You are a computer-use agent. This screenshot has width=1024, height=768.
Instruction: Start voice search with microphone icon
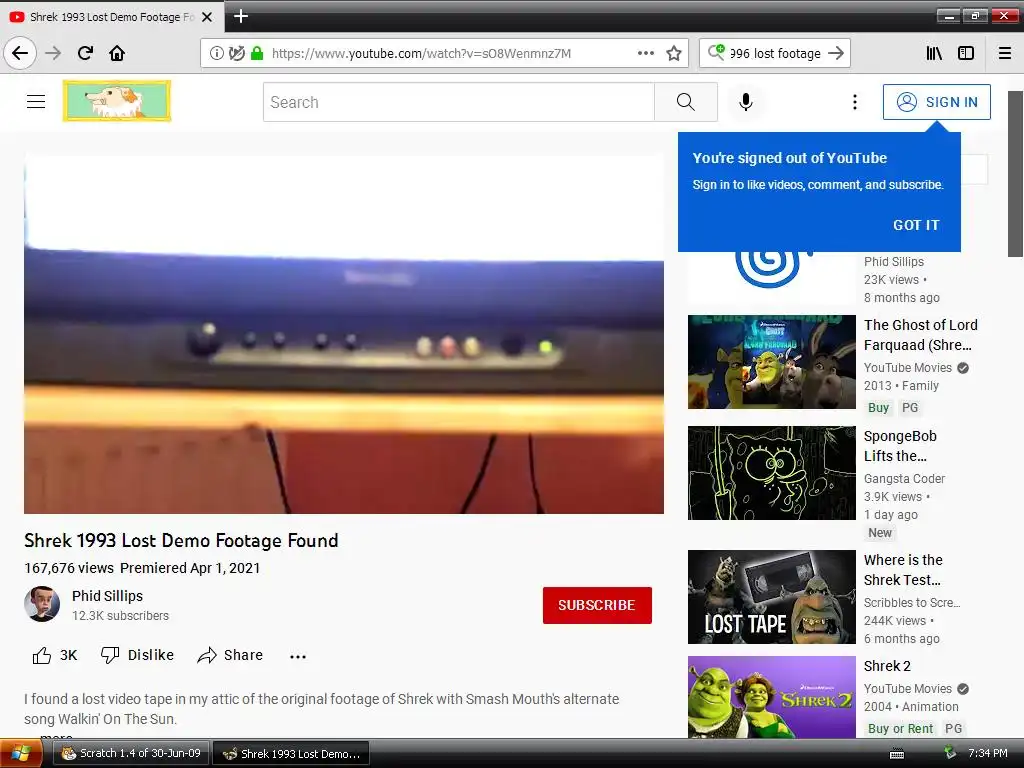click(x=746, y=102)
